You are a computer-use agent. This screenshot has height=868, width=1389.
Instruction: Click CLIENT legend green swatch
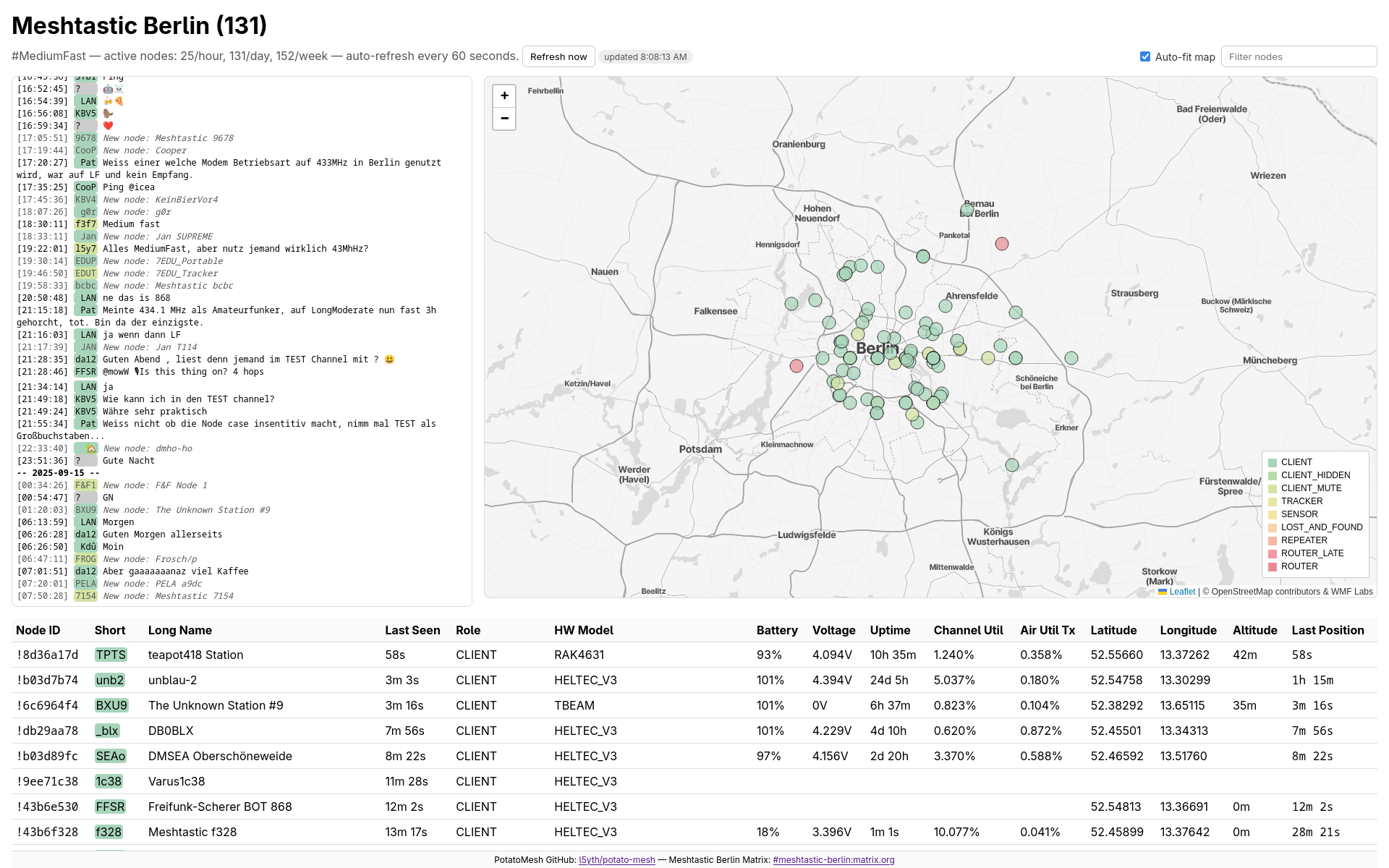tap(1273, 463)
